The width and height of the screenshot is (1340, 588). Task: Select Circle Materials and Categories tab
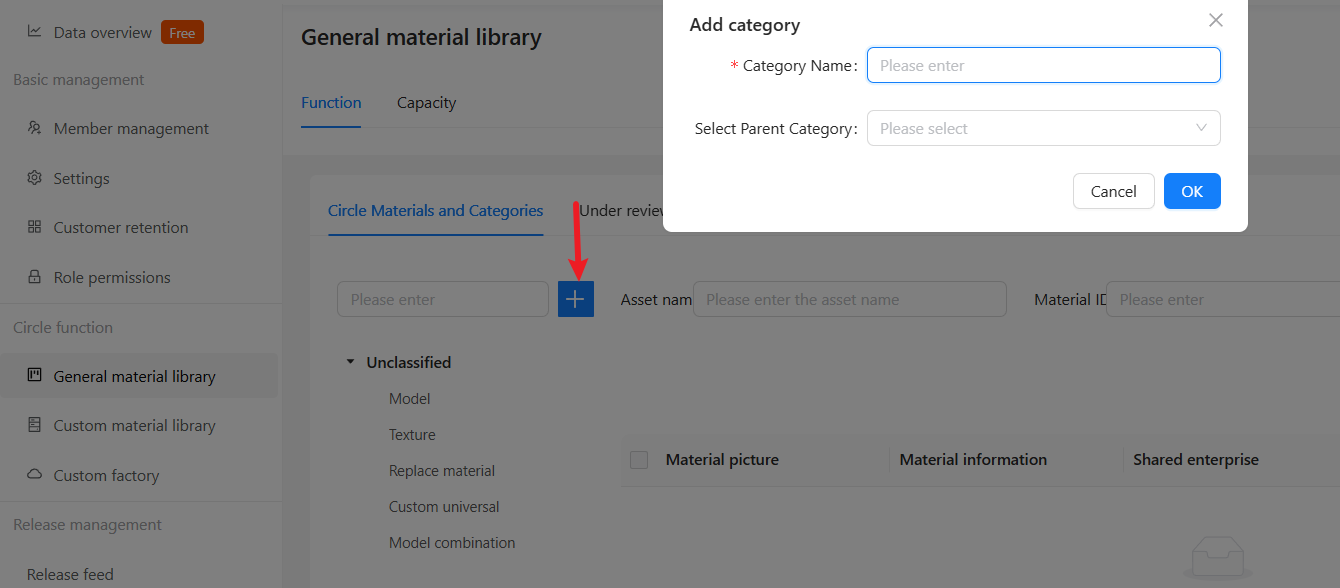tap(435, 210)
